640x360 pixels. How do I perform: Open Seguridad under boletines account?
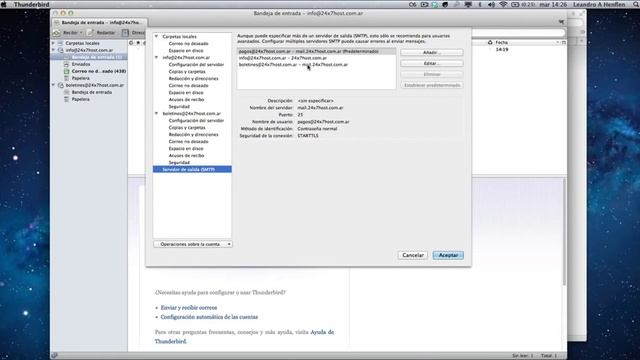[179, 162]
